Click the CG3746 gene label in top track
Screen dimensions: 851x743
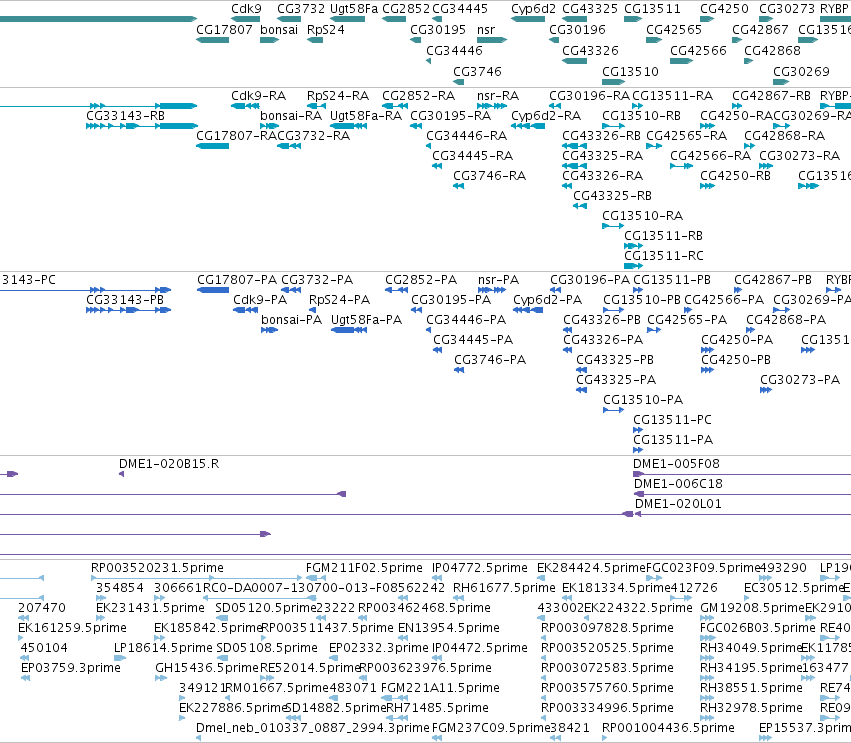click(478, 72)
